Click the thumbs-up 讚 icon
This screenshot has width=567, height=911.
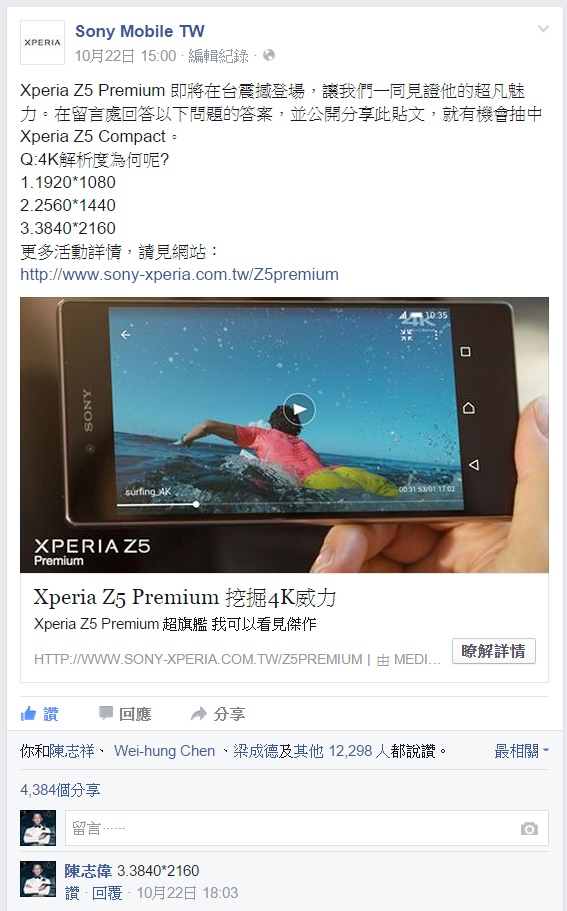pos(28,713)
